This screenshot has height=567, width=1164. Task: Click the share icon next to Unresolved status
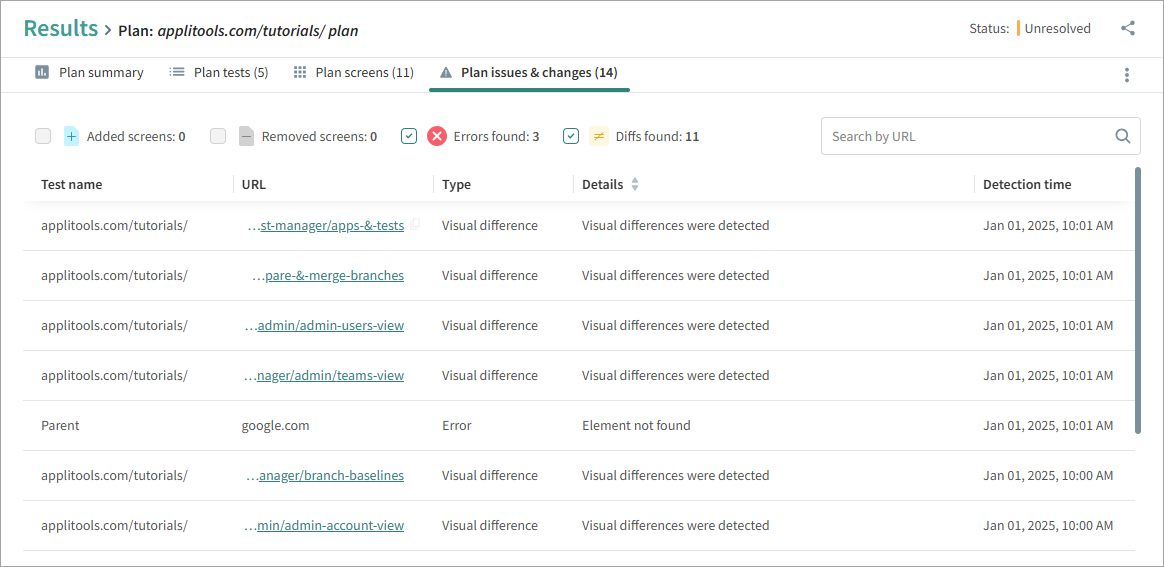1128,29
